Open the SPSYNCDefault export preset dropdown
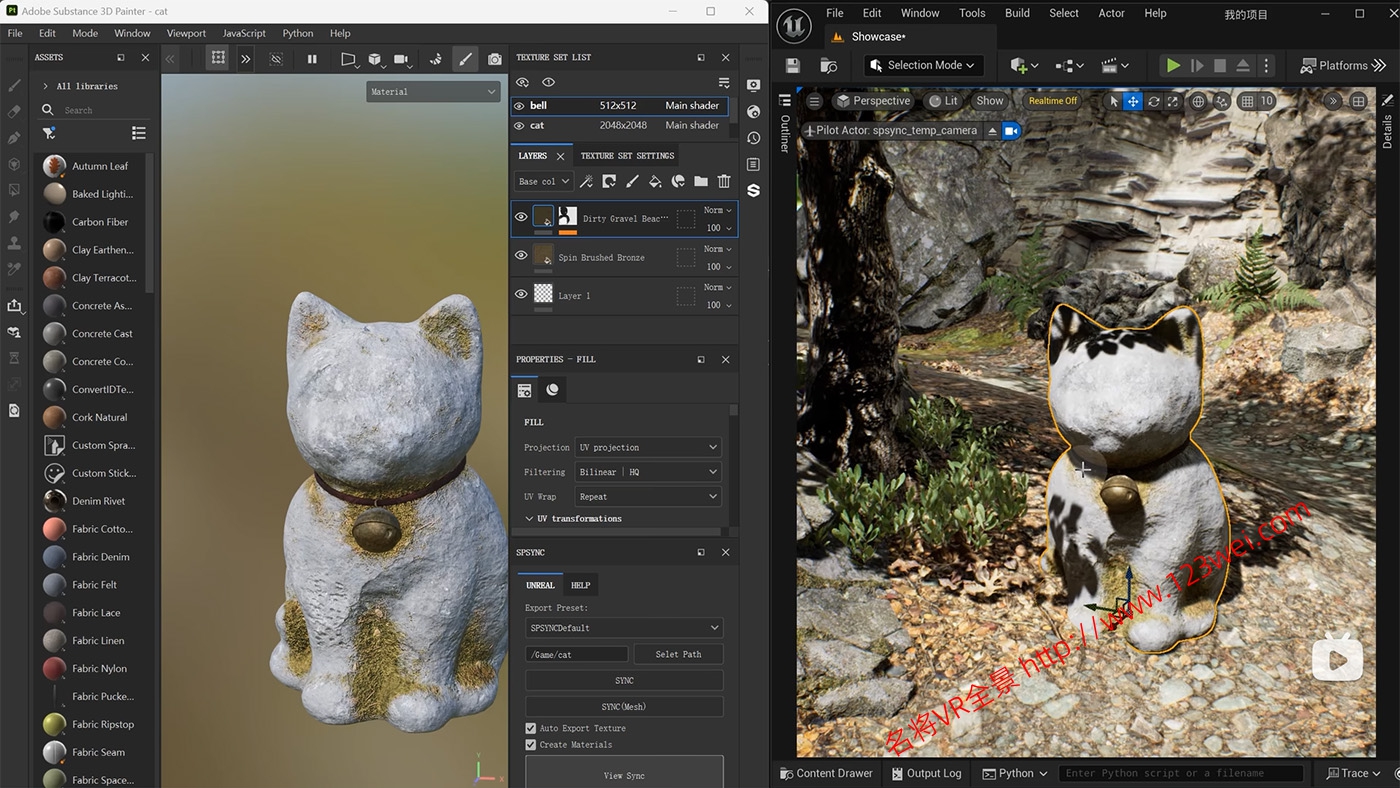Viewport: 1400px width, 788px height. [623, 628]
